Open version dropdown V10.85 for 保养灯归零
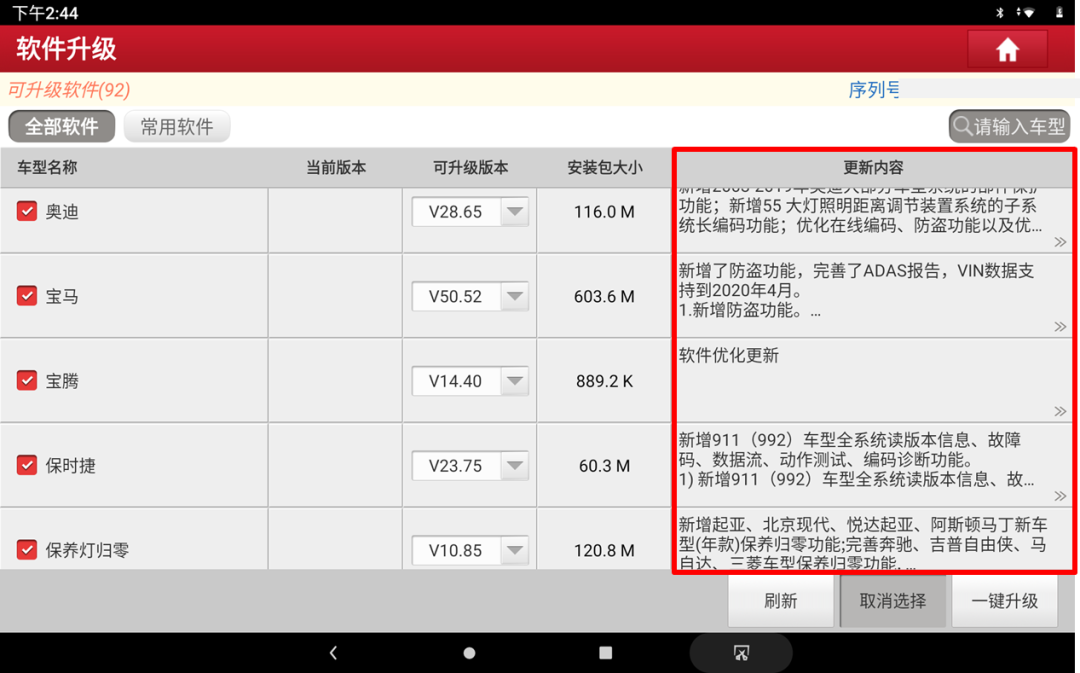The width and height of the screenshot is (1080, 673). click(x=470, y=550)
